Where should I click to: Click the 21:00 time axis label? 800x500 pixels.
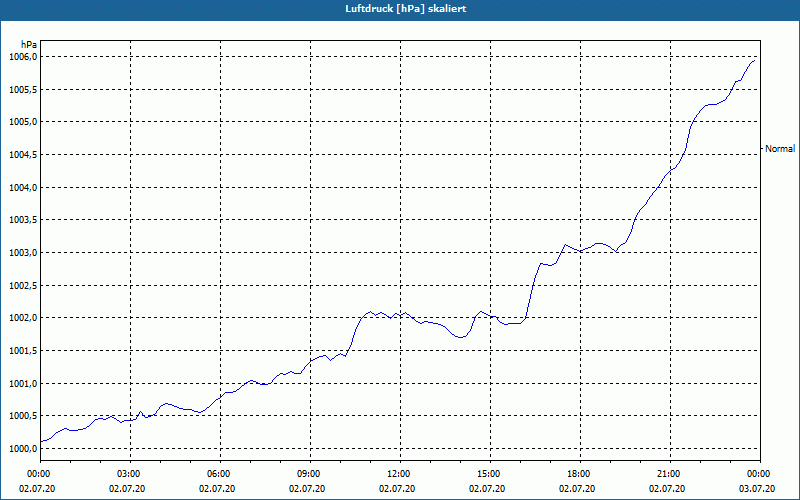tap(670, 474)
